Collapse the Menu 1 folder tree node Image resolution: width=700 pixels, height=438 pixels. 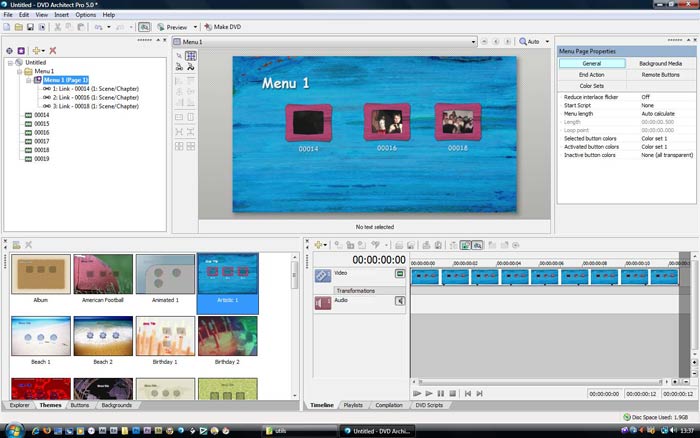pyautogui.click(x=20, y=71)
